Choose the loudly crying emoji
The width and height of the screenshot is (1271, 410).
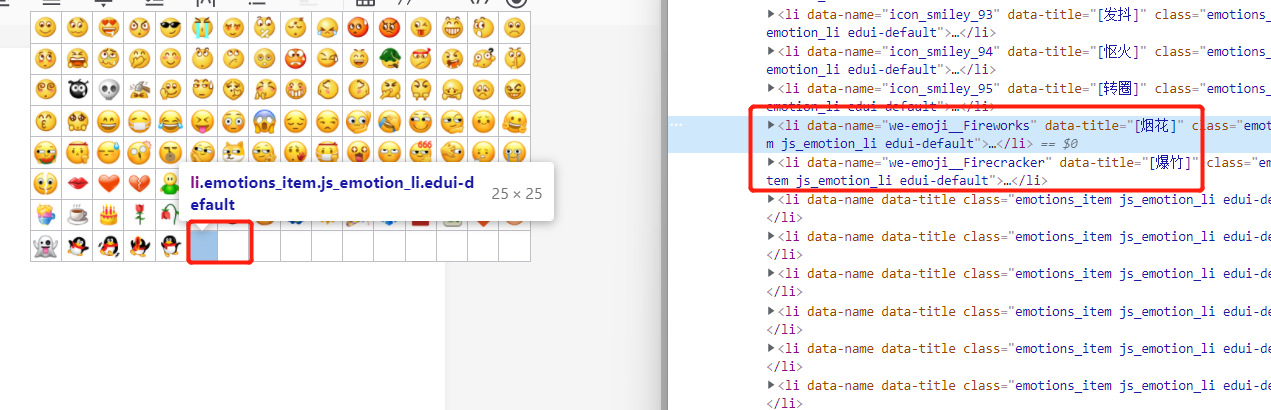202,28
